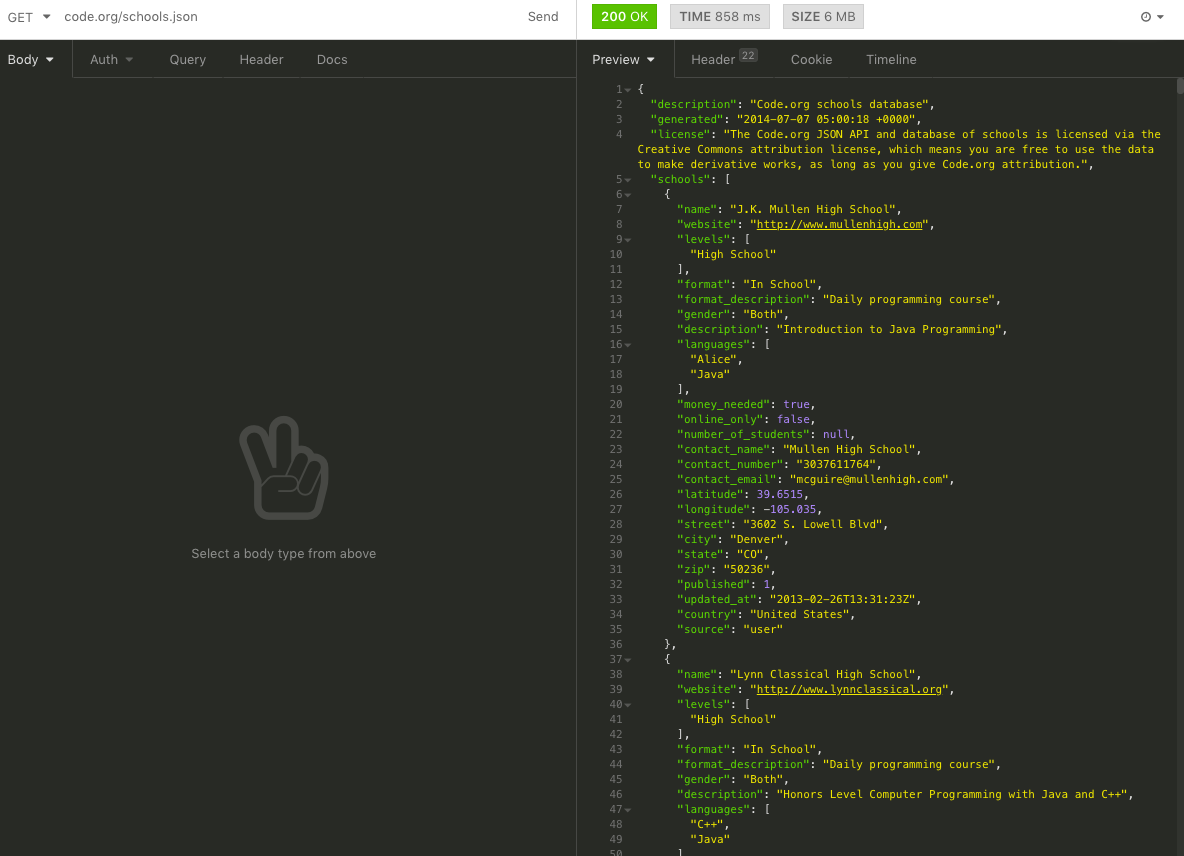The height and width of the screenshot is (856, 1184).
Task: Click the street "3602 S. Lowell Blvd"
Action: click(x=812, y=524)
